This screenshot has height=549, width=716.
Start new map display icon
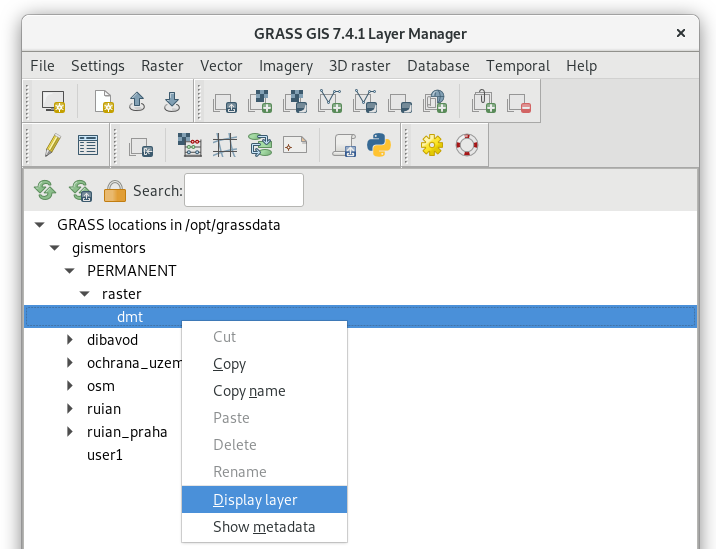click(53, 101)
